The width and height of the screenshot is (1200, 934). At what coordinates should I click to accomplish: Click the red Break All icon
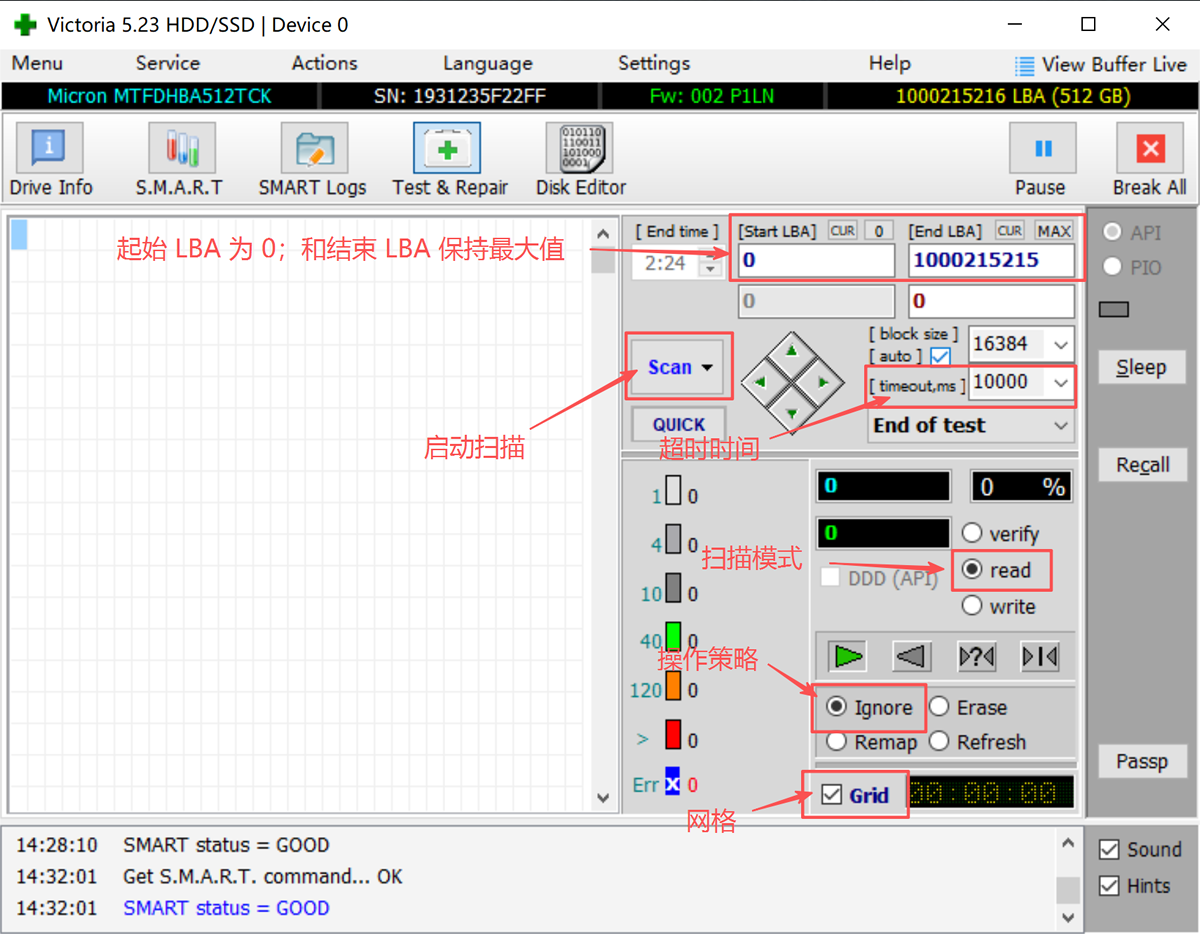pyautogui.click(x=1150, y=149)
